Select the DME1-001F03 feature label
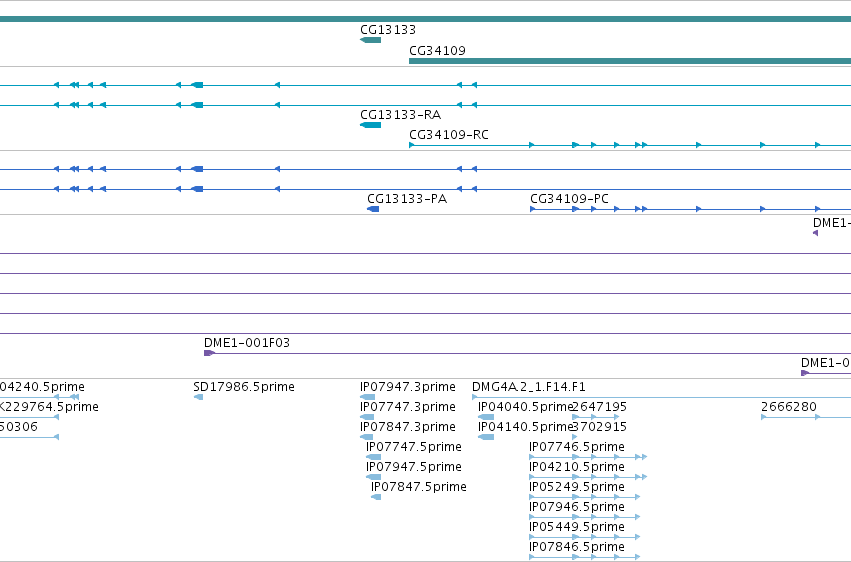The image size is (851, 562). click(246, 343)
